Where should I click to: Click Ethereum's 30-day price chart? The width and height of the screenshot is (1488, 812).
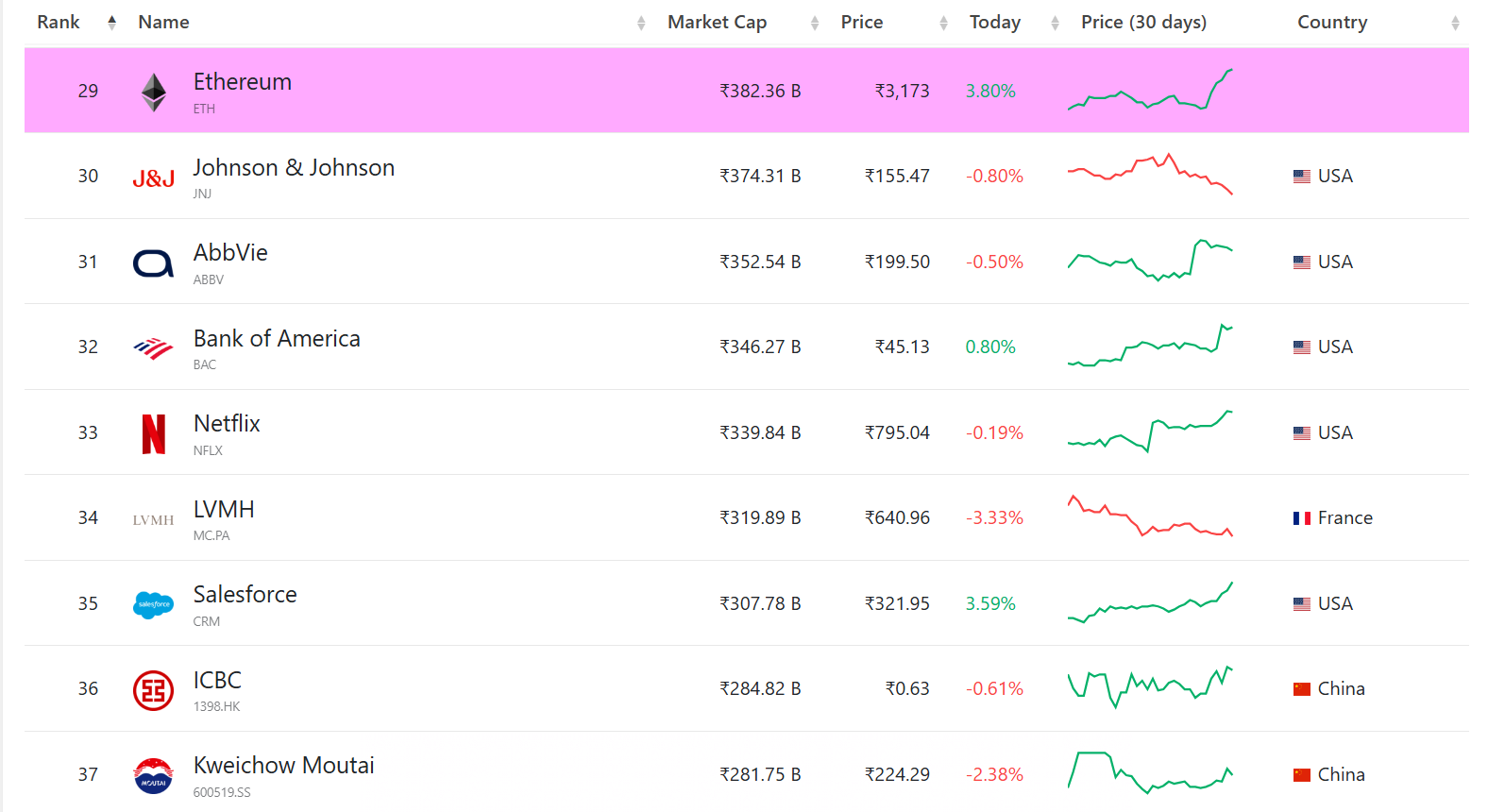(x=1150, y=90)
